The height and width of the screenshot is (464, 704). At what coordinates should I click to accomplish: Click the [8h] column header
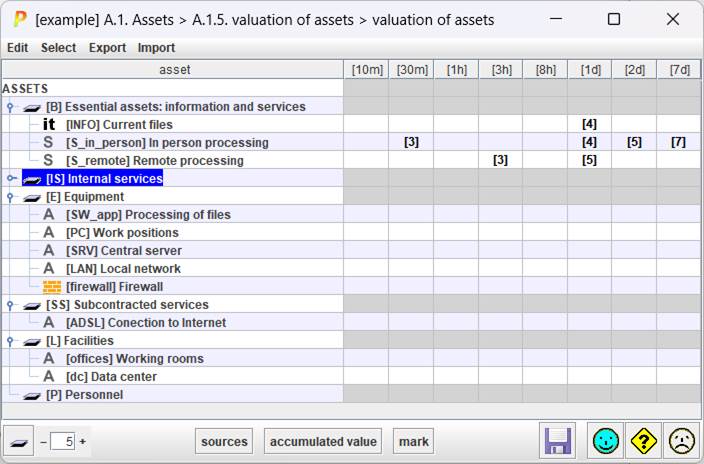point(546,70)
